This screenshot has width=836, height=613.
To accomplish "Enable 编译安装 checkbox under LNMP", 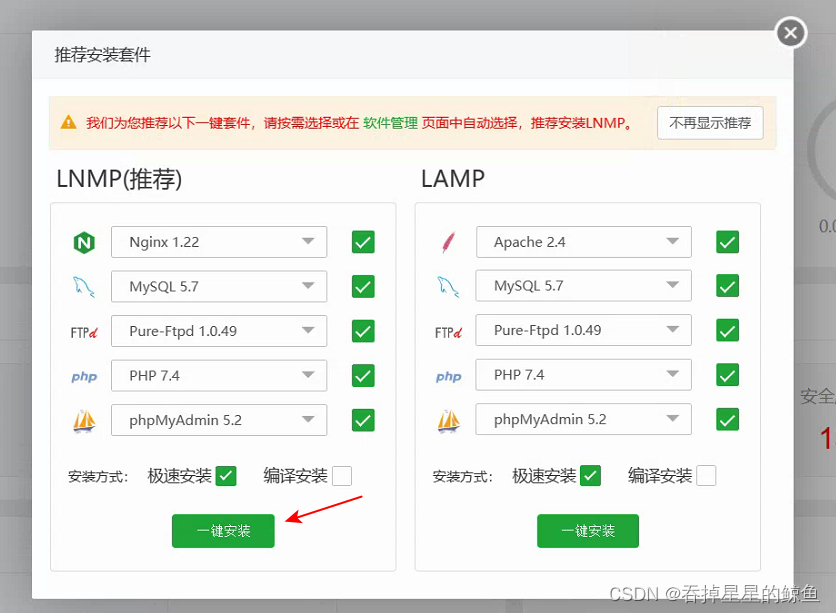I will coord(342,475).
